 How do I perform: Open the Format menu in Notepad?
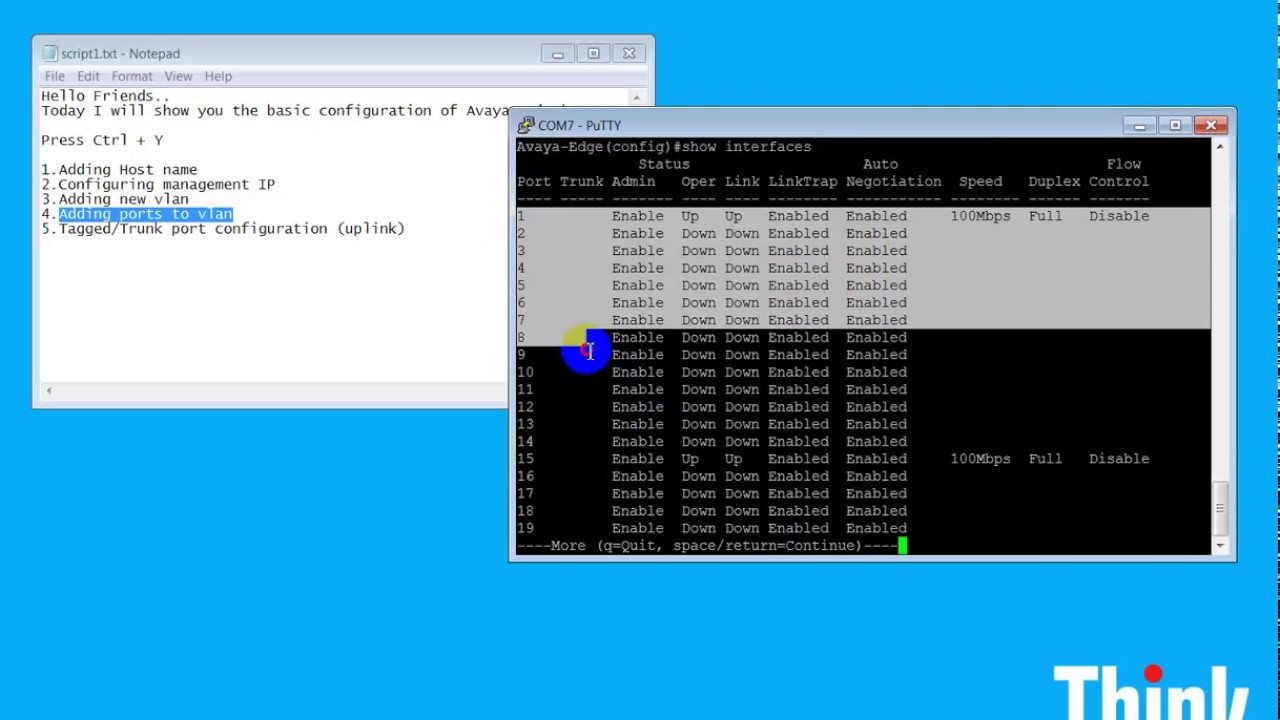tap(132, 76)
